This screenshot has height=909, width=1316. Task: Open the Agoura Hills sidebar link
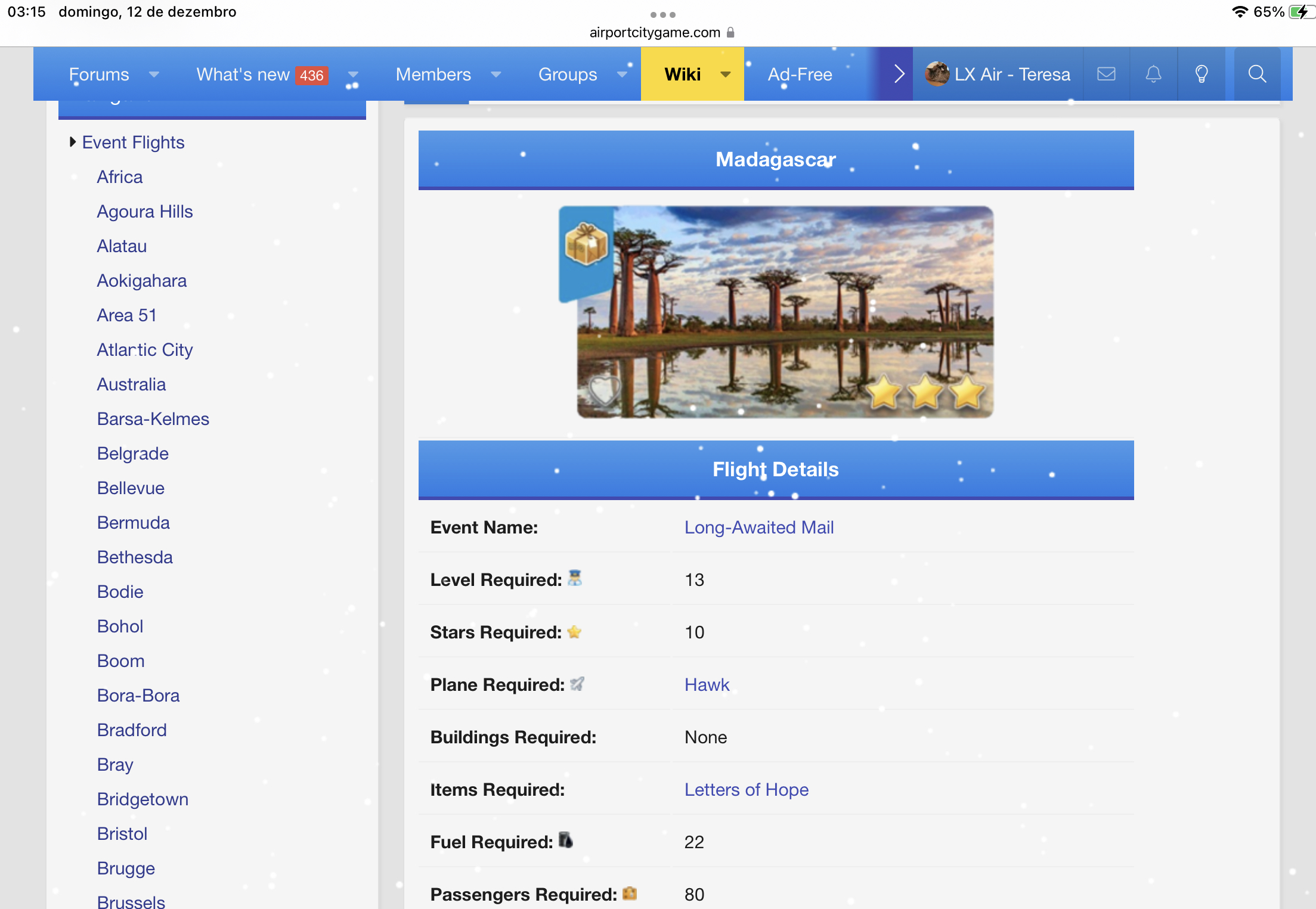click(x=145, y=212)
